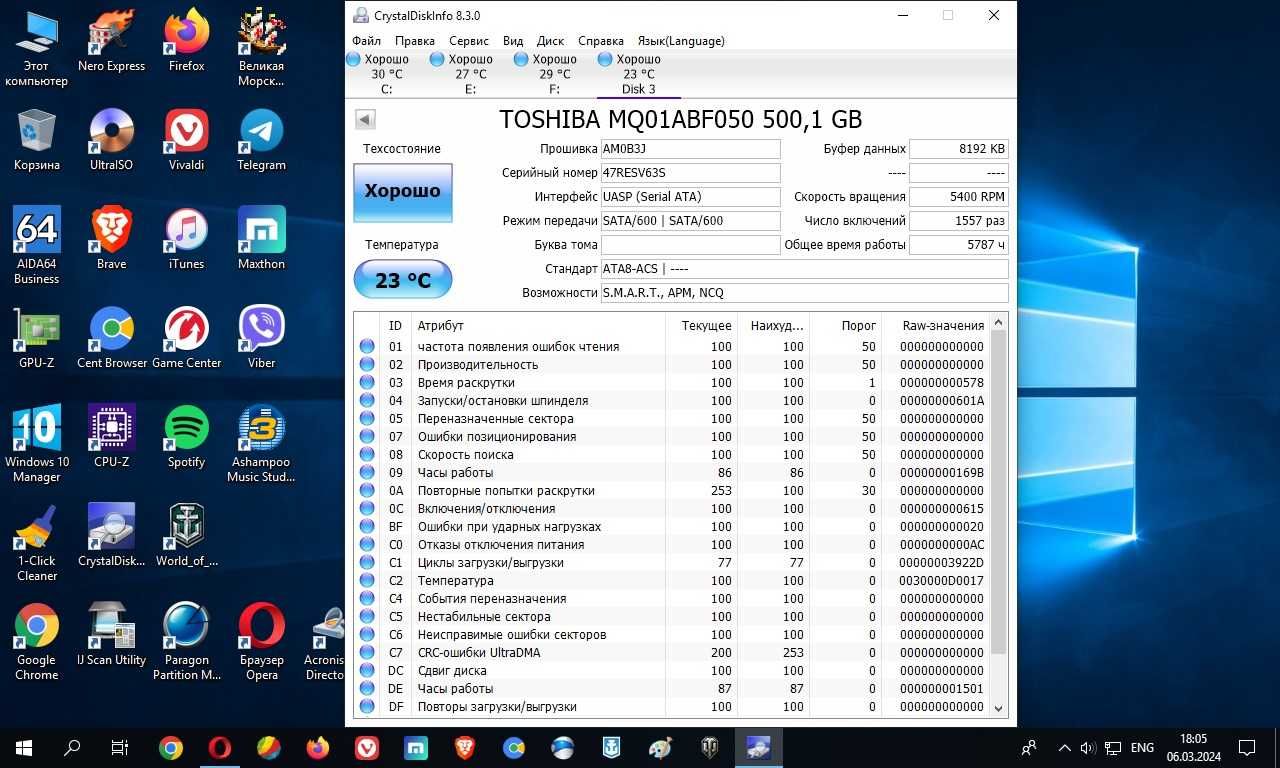Click the Google Chrome desktop icon
This screenshot has width=1280, height=768.
[x=37, y=641]
